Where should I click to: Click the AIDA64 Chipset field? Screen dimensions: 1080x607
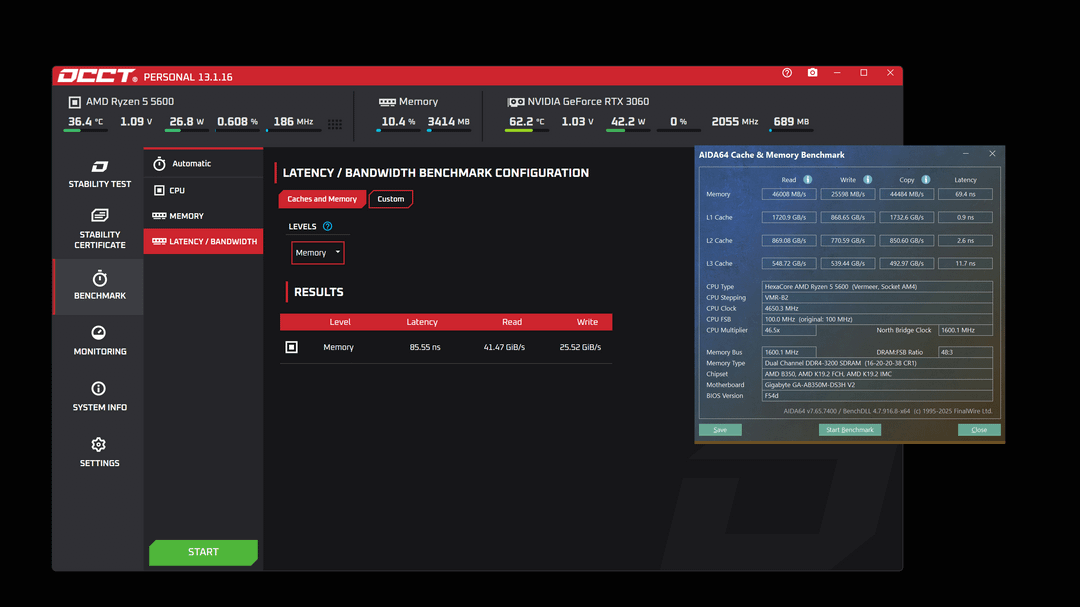tap(877, 374)
